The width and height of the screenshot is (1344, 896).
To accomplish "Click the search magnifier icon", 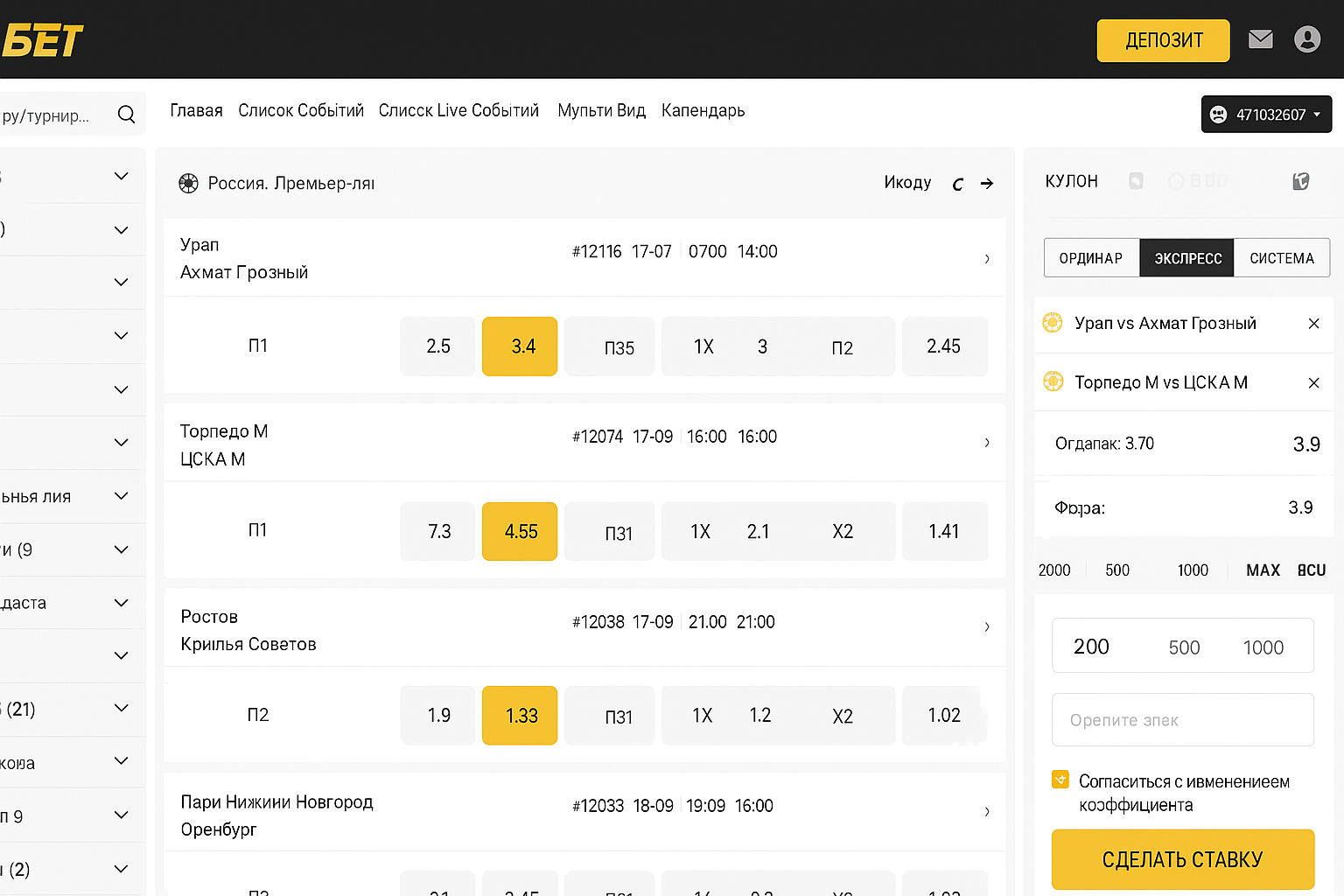I will click(x=126, y=115).
